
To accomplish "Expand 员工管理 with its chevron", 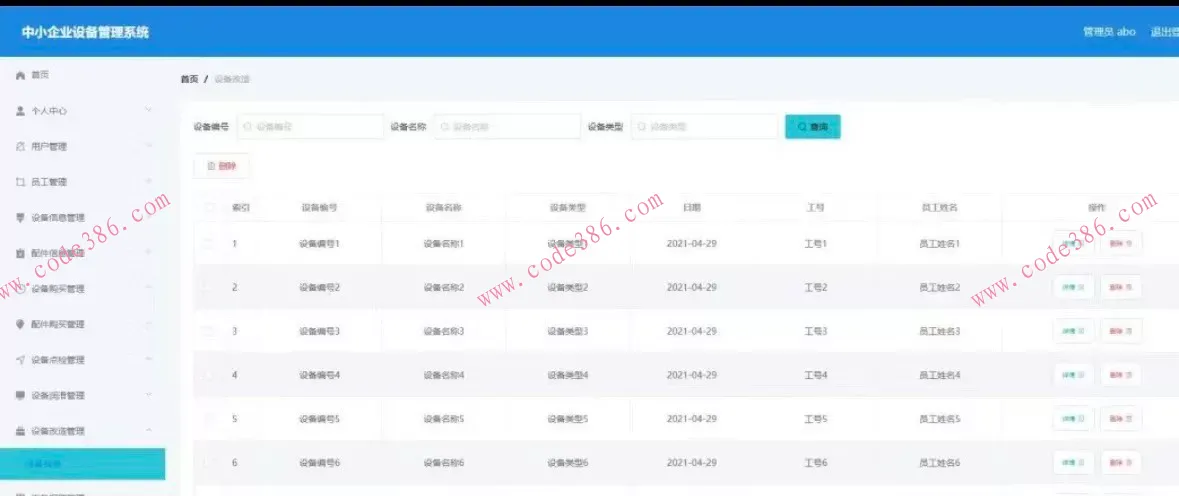I will (x=148, y=181).
